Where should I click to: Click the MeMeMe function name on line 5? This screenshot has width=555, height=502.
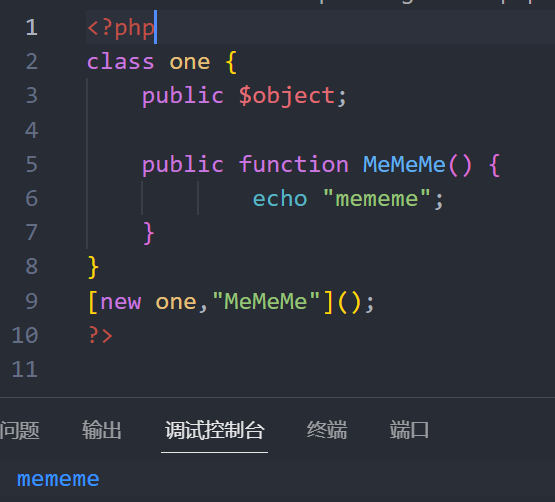[404, 165]
